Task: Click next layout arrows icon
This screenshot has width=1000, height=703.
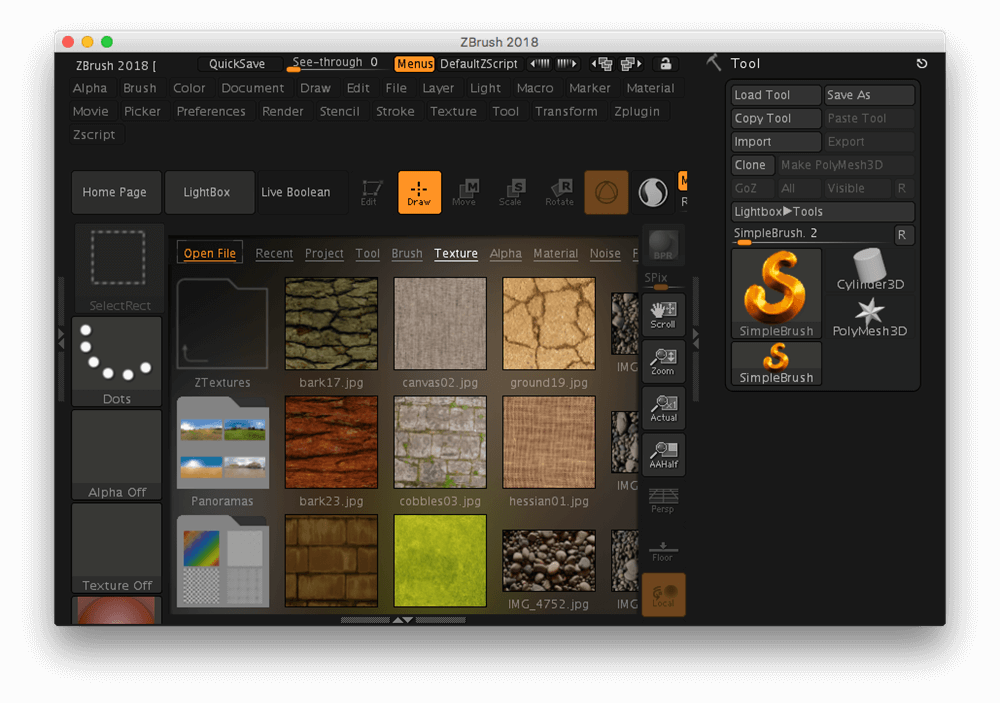Action: coord(567,64)
